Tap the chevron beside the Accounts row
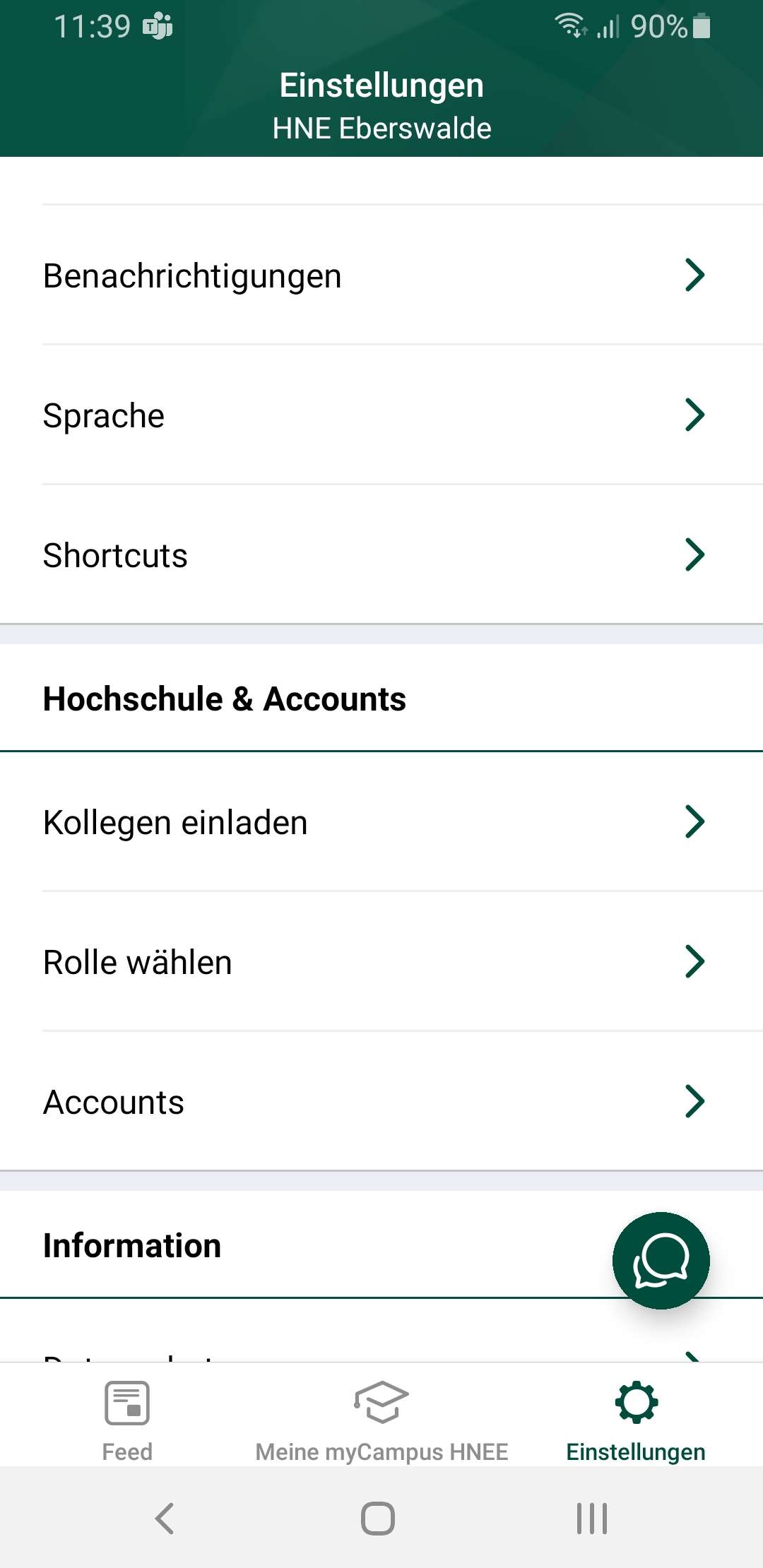763x1568 pixels. pyautogui.click(x=694, y=1101)
